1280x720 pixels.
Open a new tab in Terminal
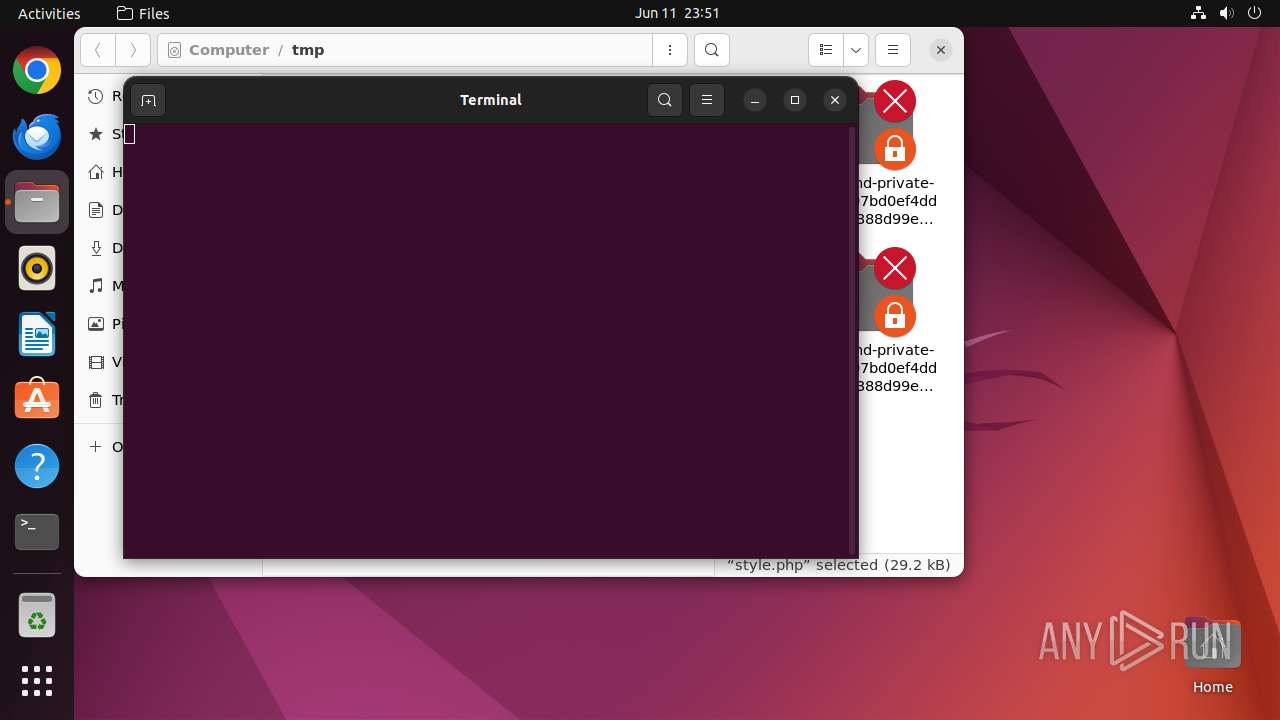click(x=148, y=100)
